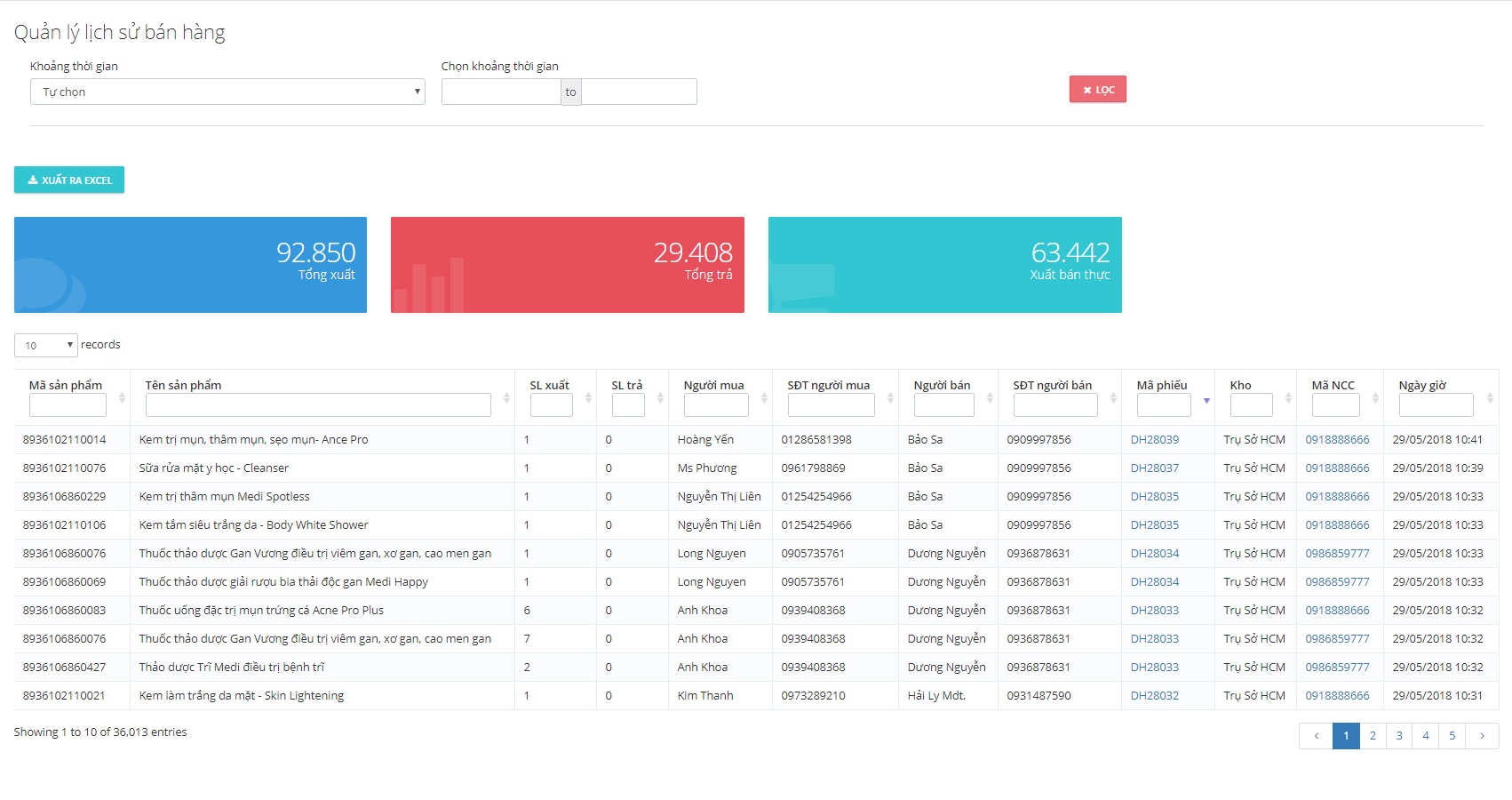Open supplier code 0986859777 link
The image size is (1512, 800).
point(1337,554)
